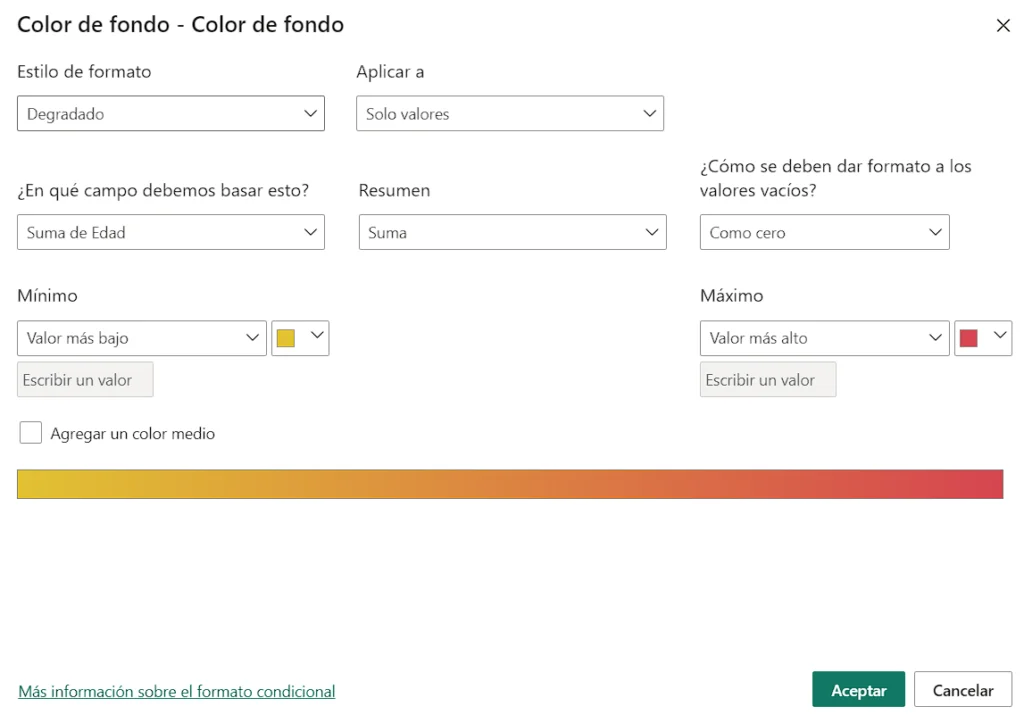
Task: Open the "Como cero" empty values dropdown
Action: click(x=824, y=232)
